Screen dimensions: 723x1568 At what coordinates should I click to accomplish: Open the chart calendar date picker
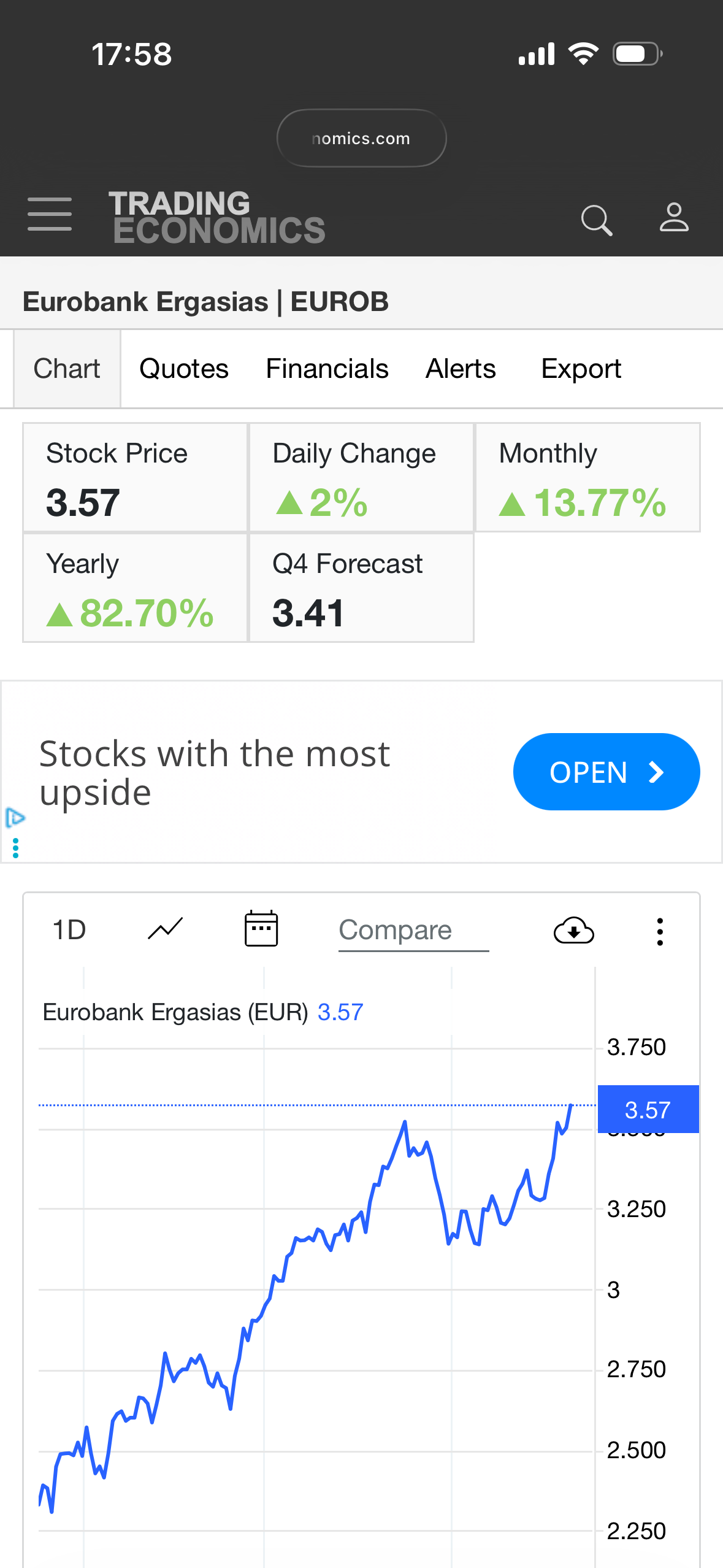[261, 929]
